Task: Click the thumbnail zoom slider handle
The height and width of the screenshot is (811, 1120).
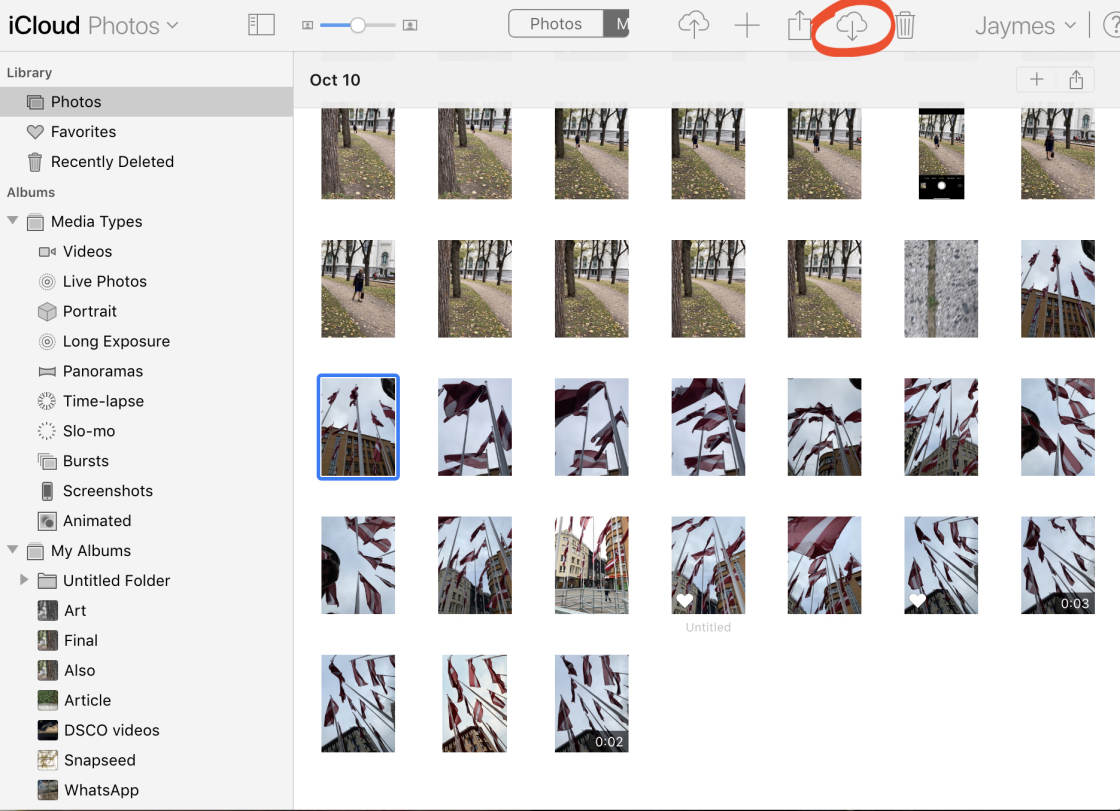Action: (357, 25)
